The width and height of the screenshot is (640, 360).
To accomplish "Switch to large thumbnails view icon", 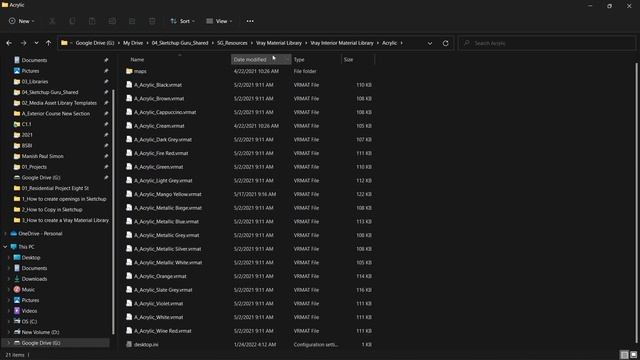I will (x=633, y=355).
